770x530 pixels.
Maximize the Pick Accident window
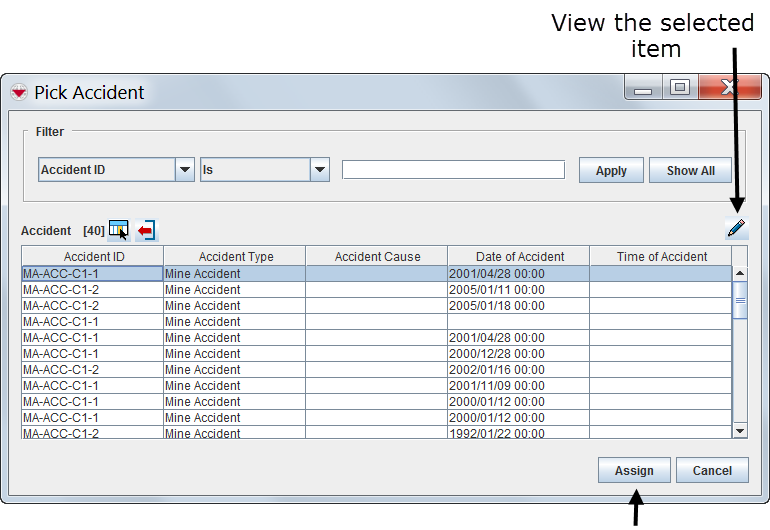[680, 88]
